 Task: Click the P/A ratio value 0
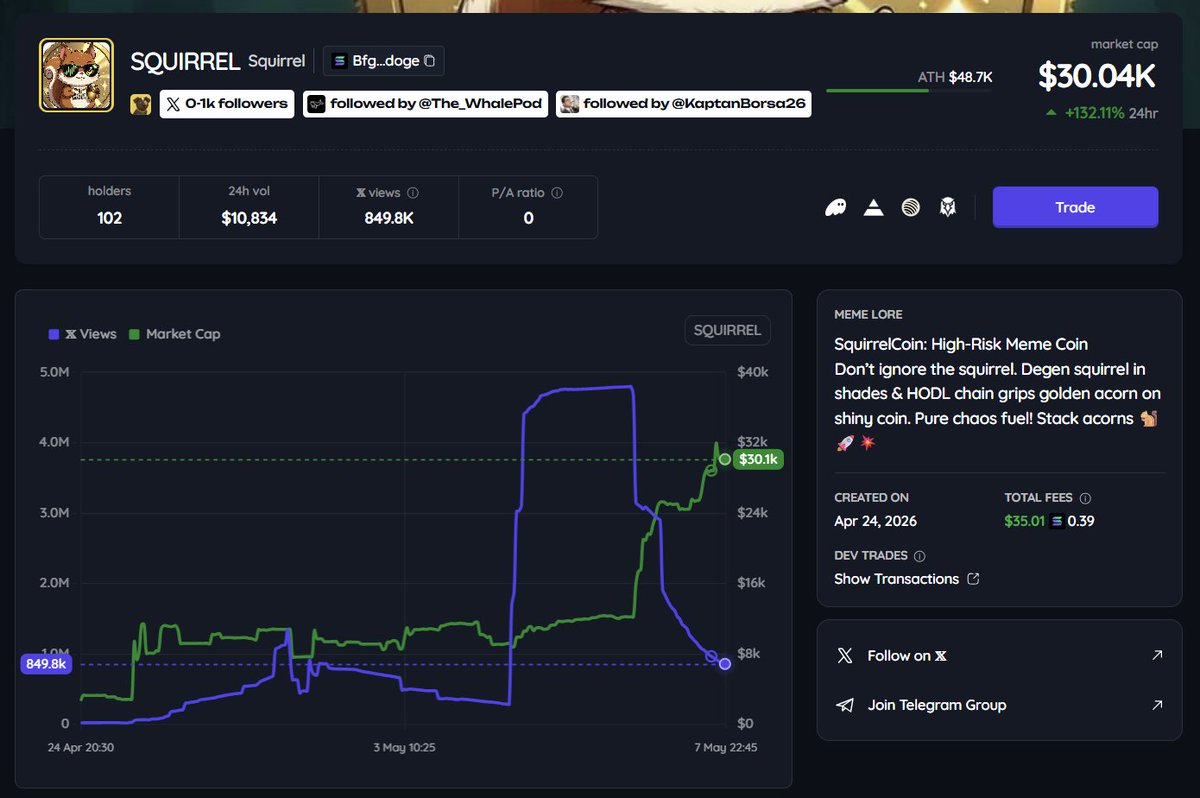coord(528,217)
